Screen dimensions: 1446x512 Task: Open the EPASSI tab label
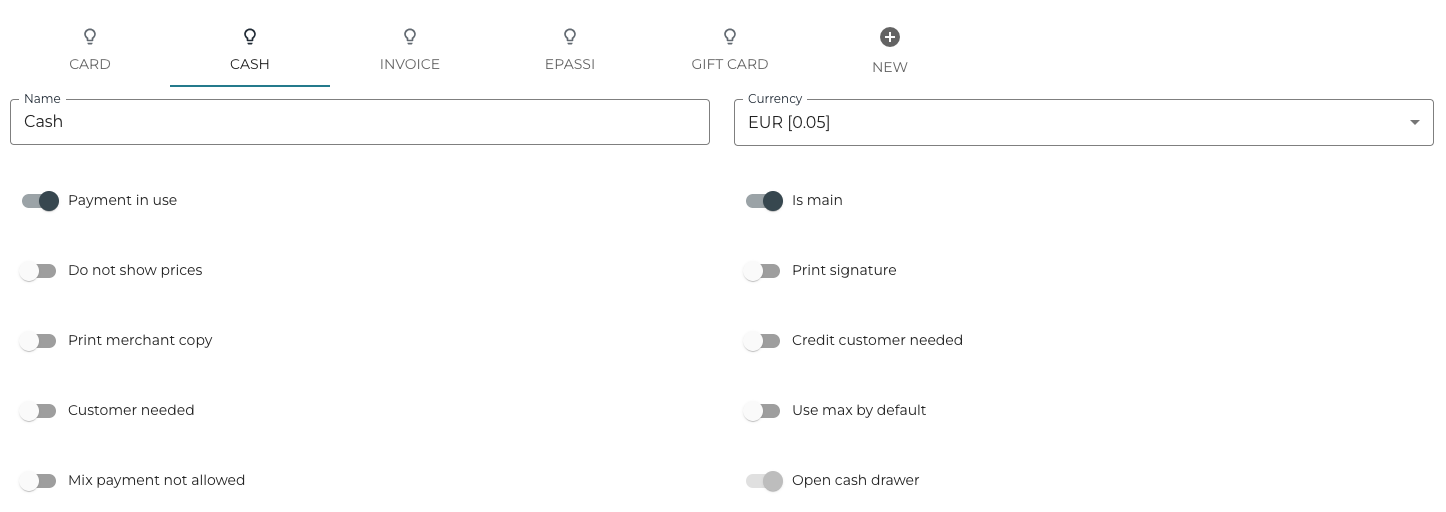click(x=570, y=64)
